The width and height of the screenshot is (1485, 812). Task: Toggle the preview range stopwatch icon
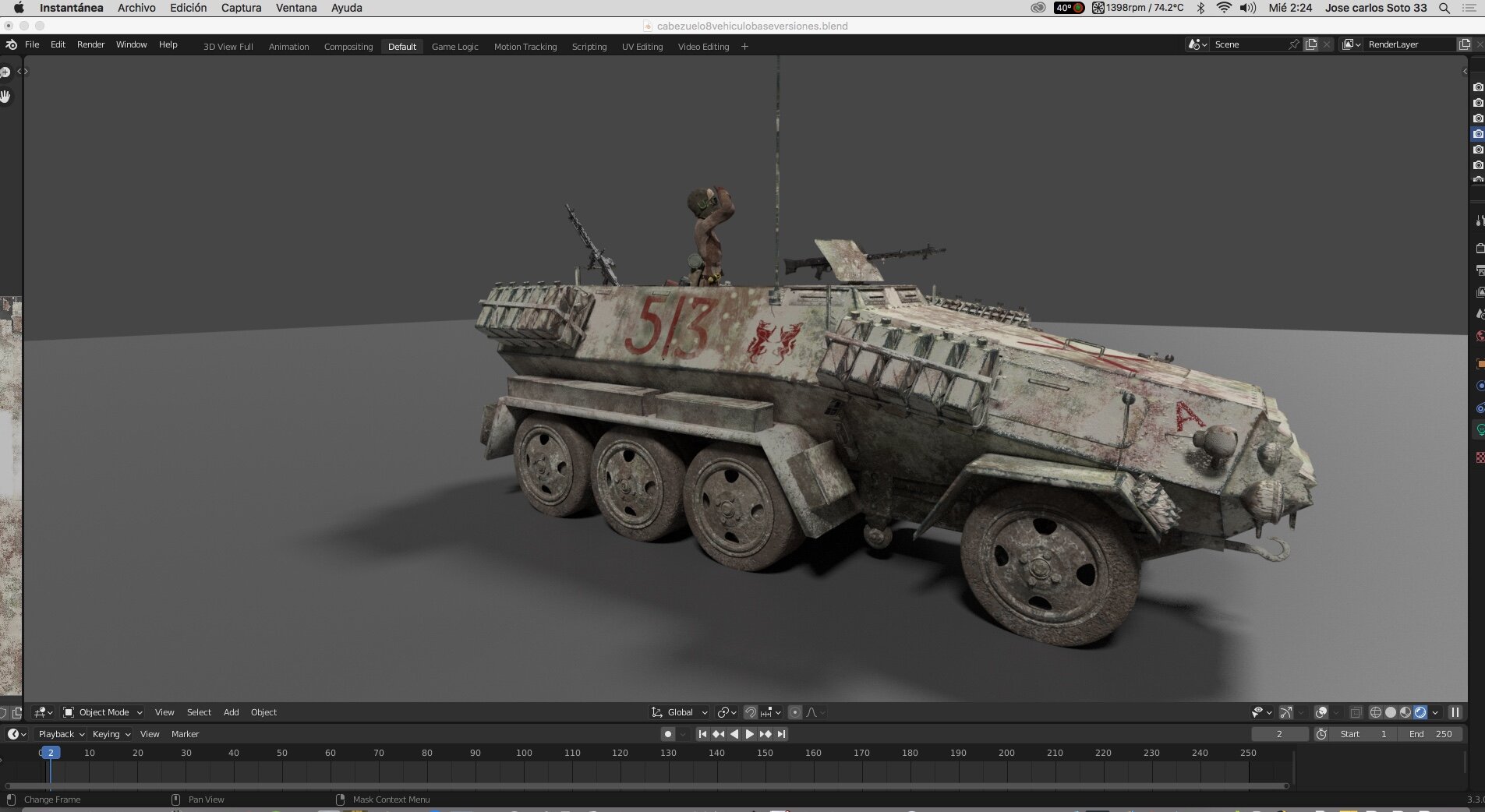click(1321, 734)
